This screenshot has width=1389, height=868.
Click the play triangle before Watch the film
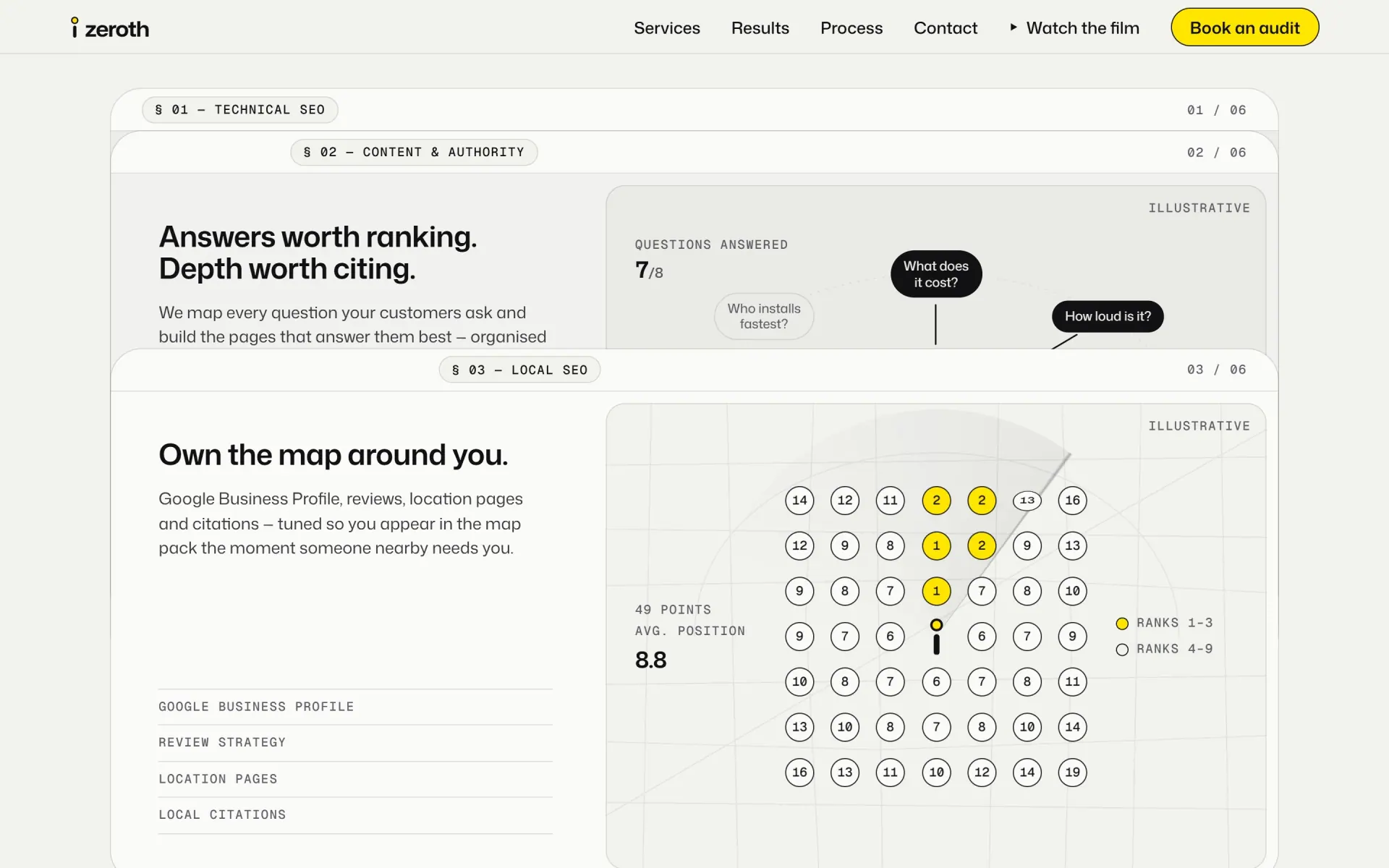1014,27
